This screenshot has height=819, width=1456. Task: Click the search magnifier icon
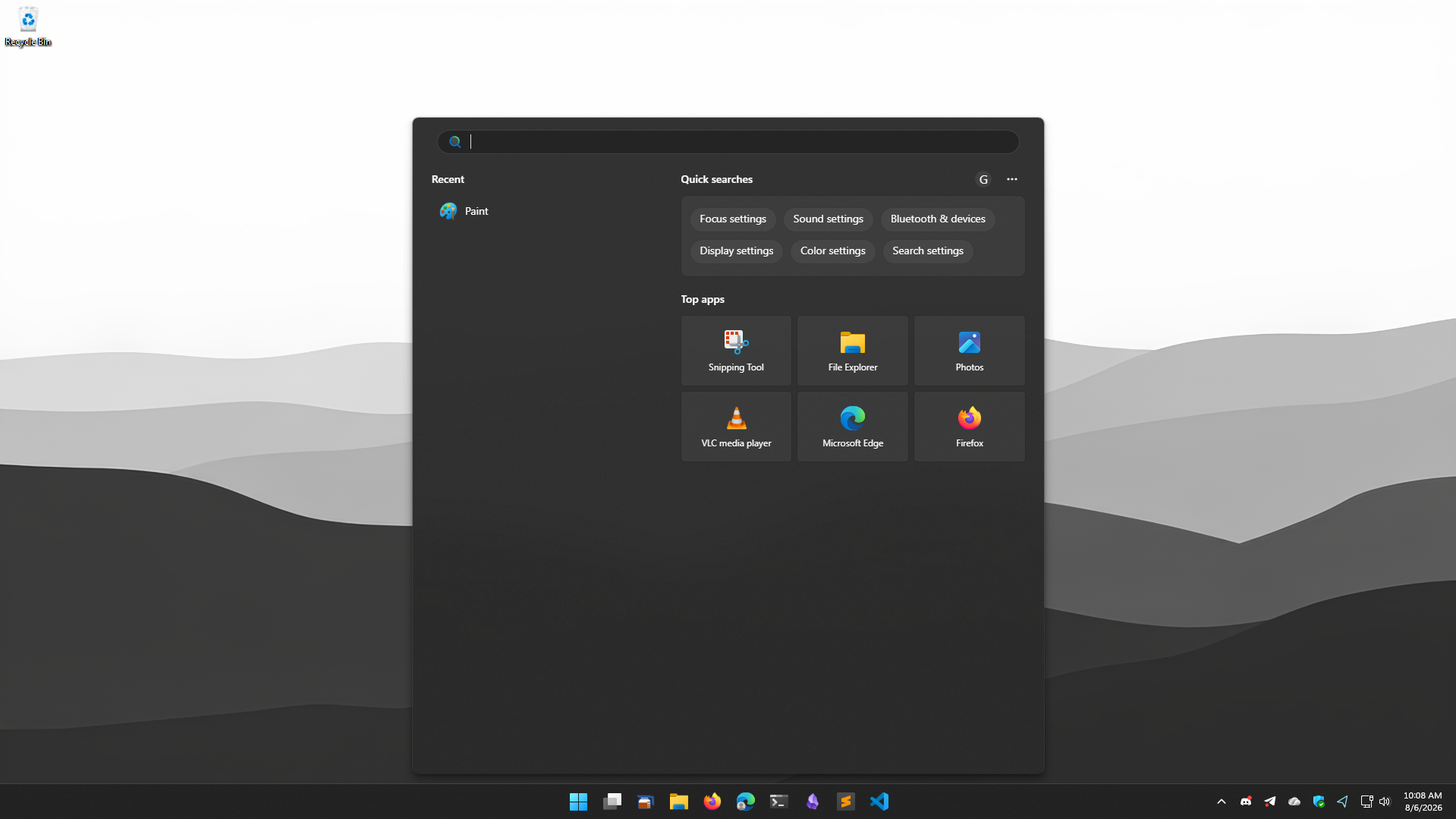454,142
